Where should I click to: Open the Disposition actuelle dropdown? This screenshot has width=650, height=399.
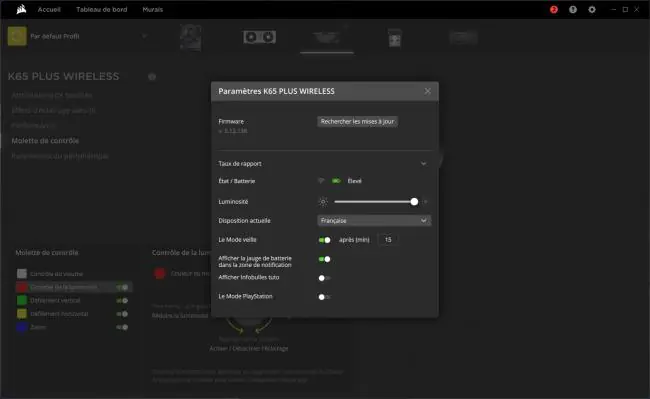click(x=374, y=220)
